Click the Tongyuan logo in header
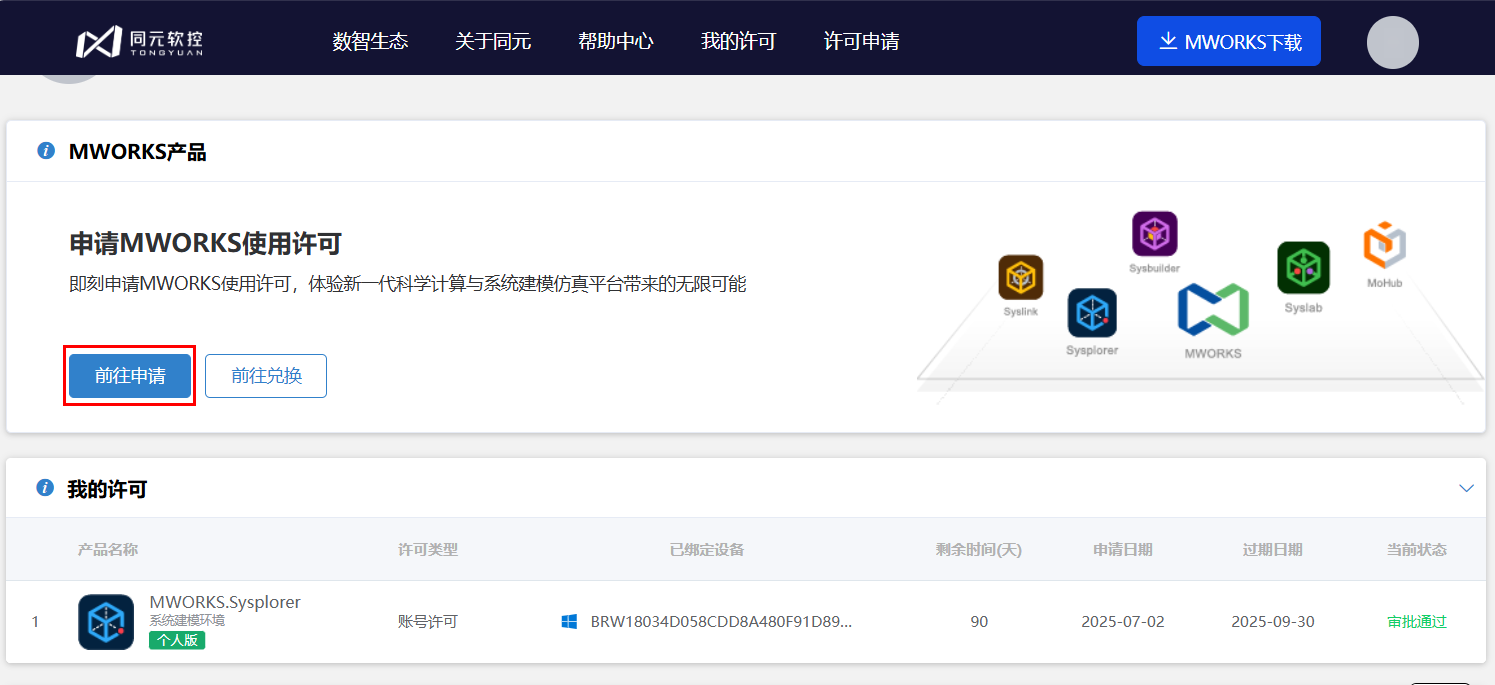This screenshot has width=1495, height=685. click(139, 42)
